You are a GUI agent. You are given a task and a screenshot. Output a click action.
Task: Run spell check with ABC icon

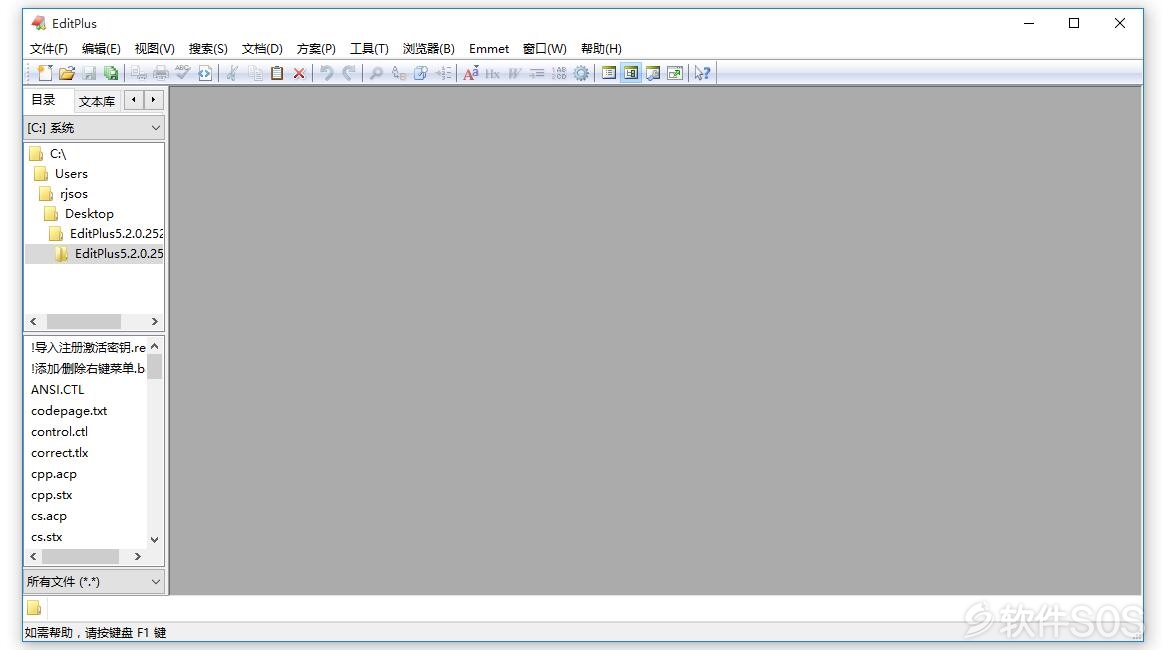(x=182, y=73)
